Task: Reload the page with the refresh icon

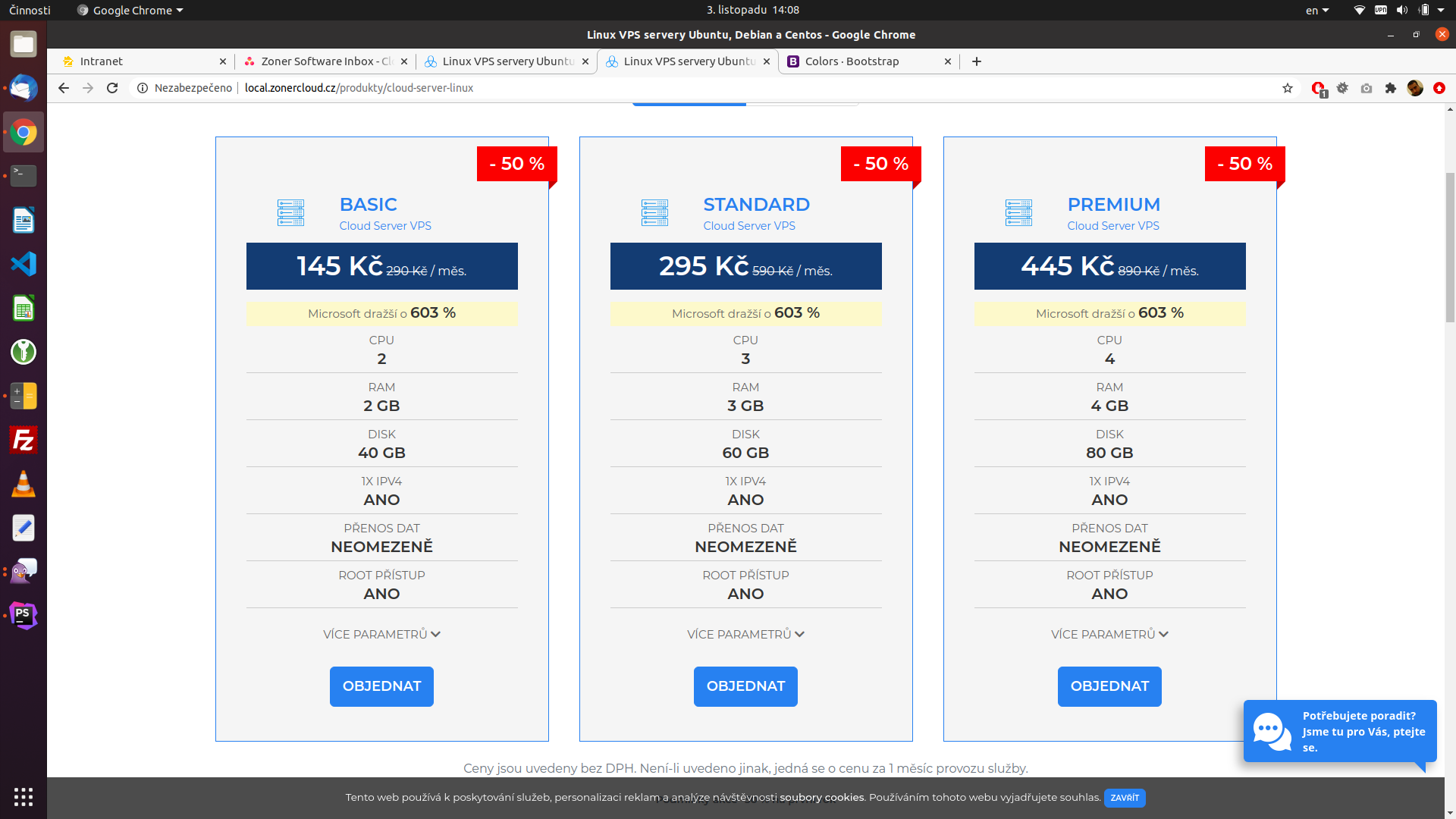Action: (x=112, y=88)
